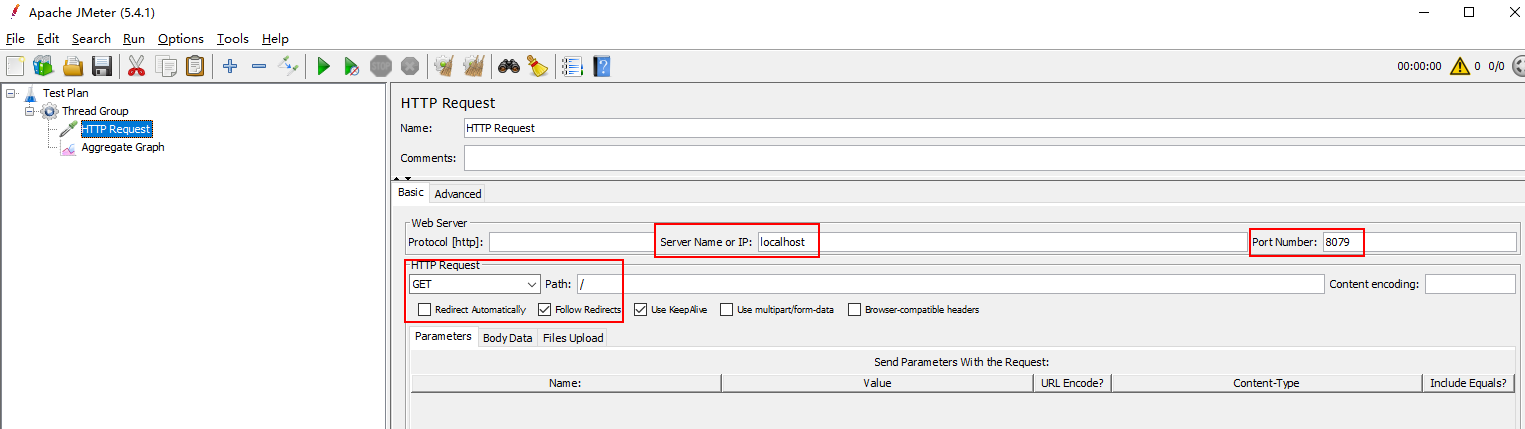Image resolution: width=1525 pixels, height=429 pixels.
Task: Select the Body Data tab
Action: tap(507, 338)
